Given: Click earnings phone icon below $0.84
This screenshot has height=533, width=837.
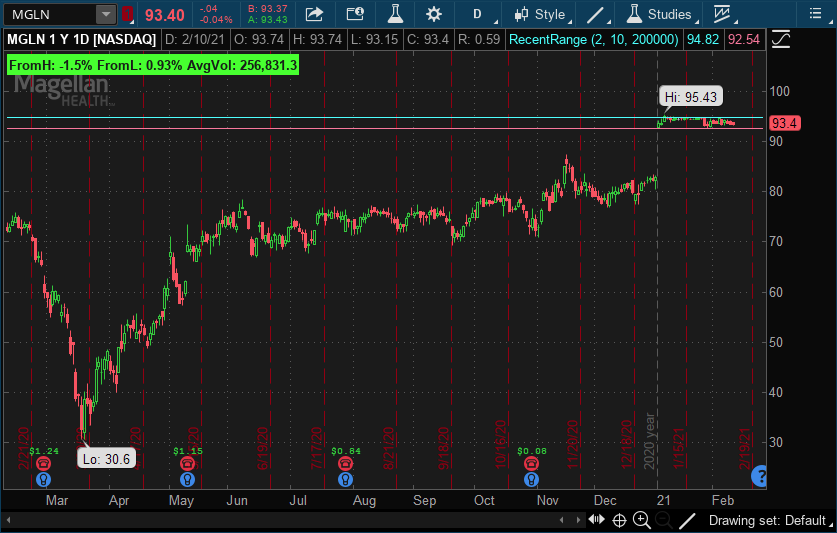Looking at the screenshot, I should 345,464.
